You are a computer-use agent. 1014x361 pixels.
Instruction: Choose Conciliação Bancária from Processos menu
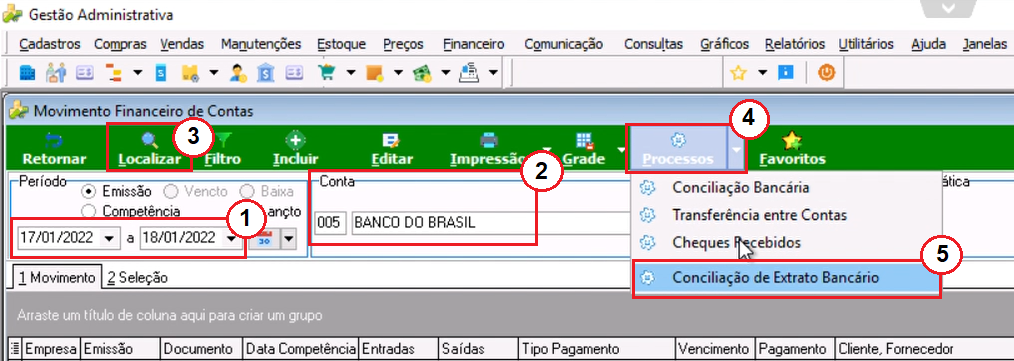(740, 188)
